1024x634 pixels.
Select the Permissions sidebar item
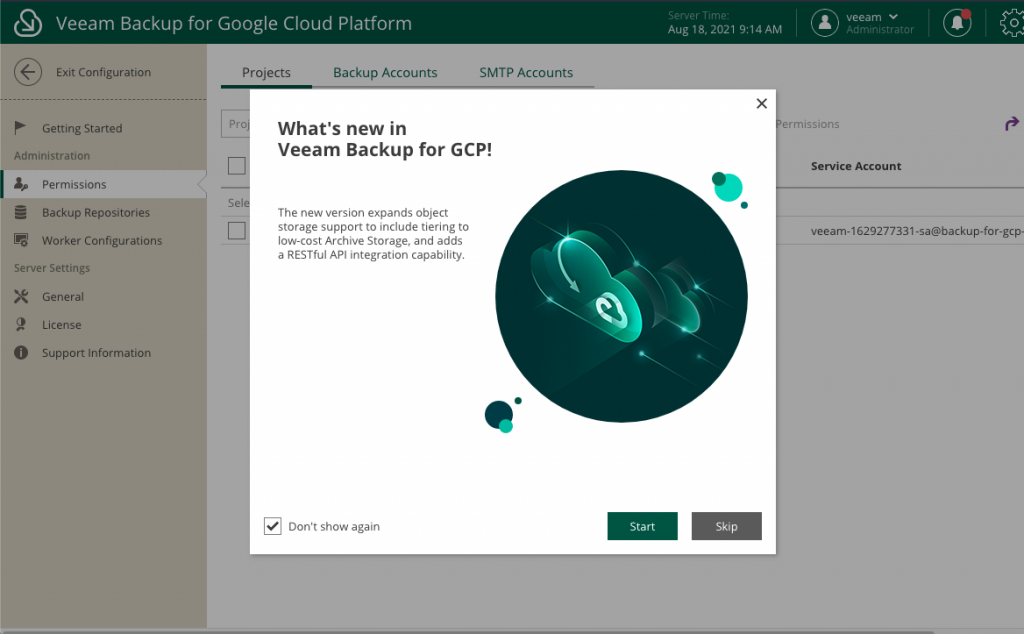103,184
